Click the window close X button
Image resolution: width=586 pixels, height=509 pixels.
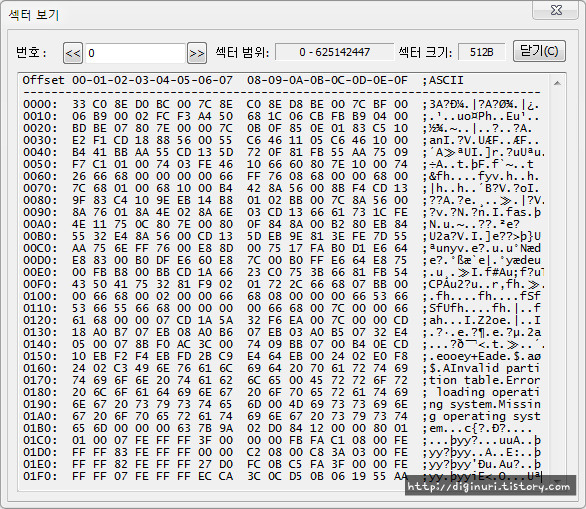556,10
